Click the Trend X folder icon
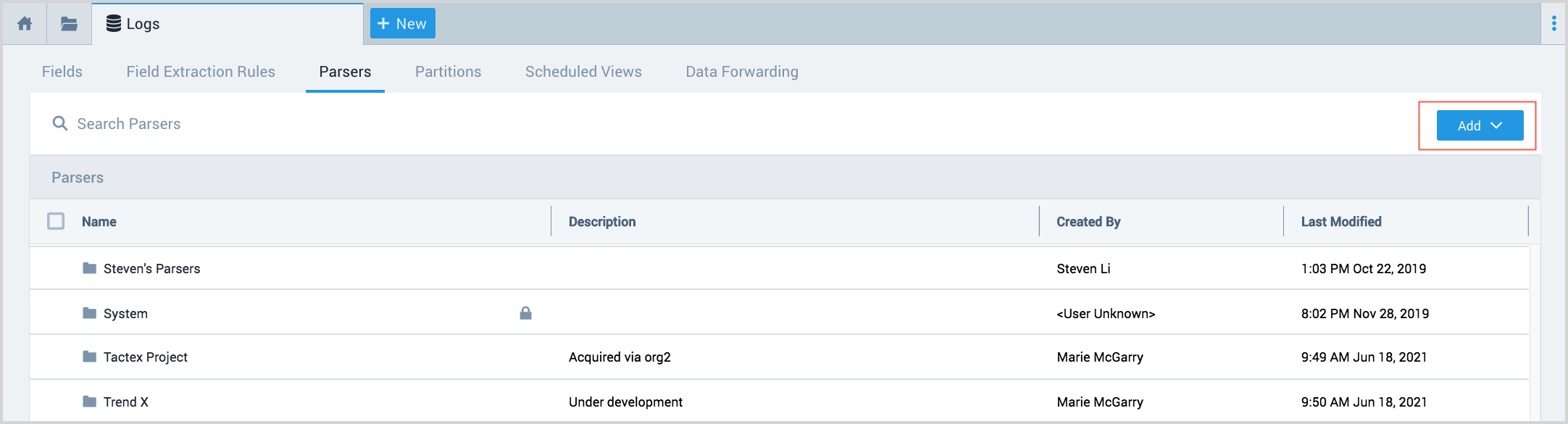This screenshot has height=424, width=1568. [x=90, y=402]
